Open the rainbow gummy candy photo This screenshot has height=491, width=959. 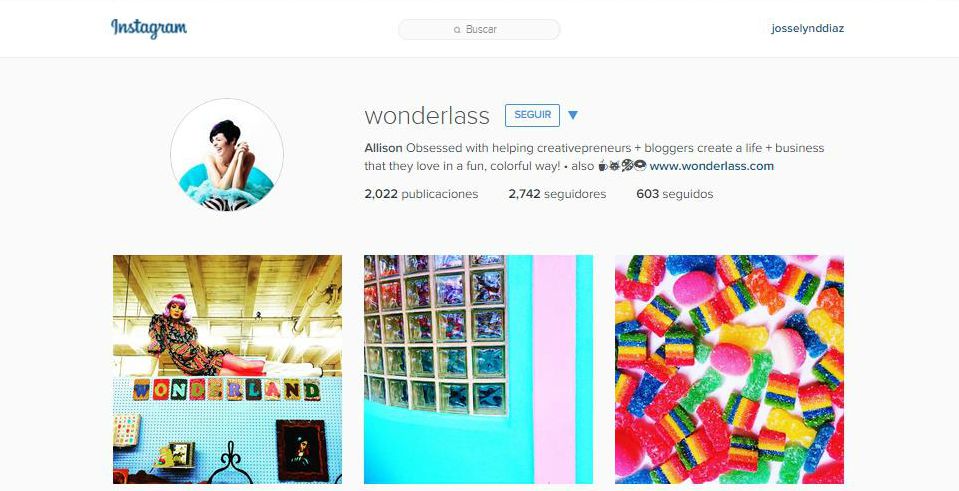(729, 369)
